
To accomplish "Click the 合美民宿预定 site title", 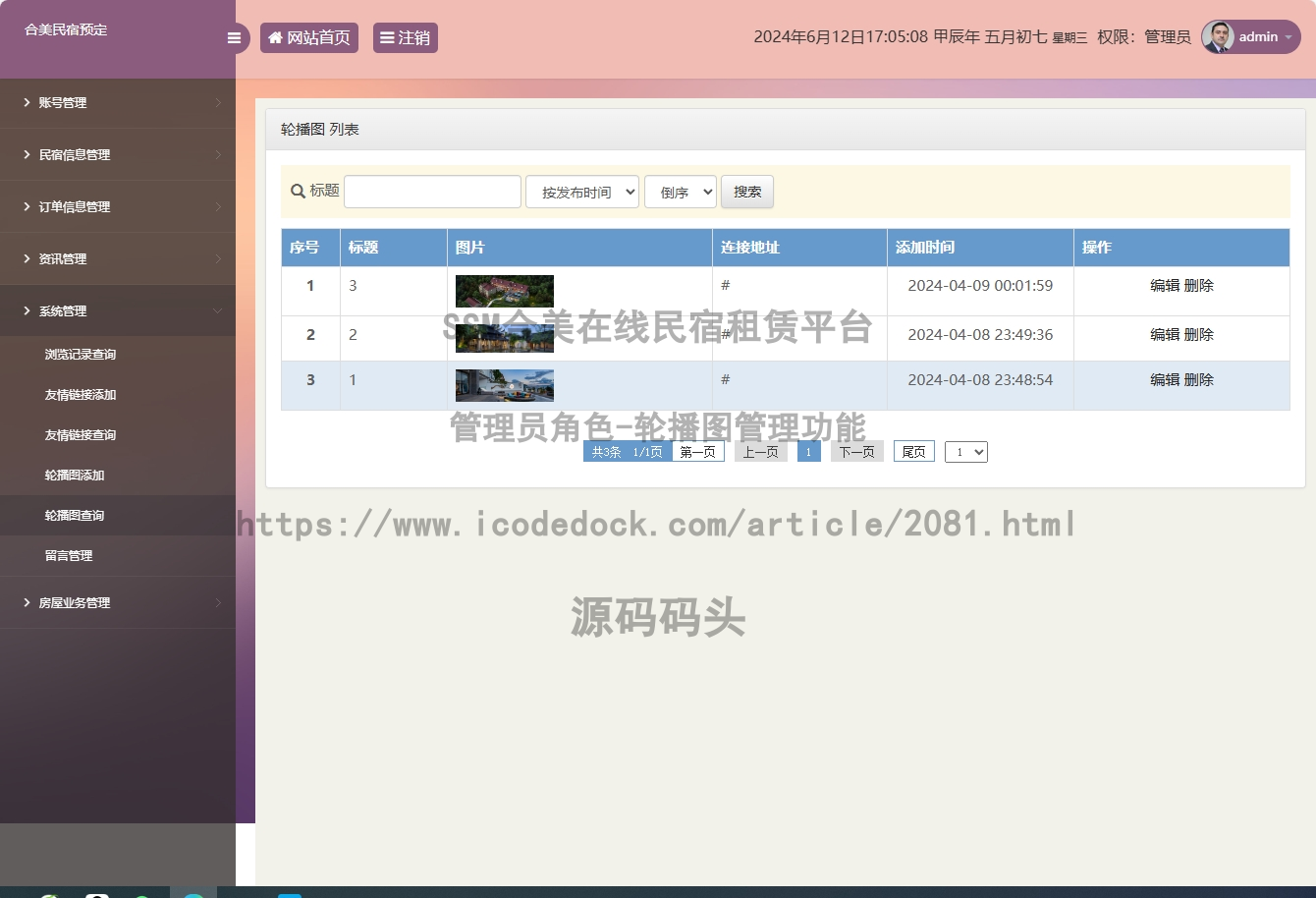I will click(66, 29).
